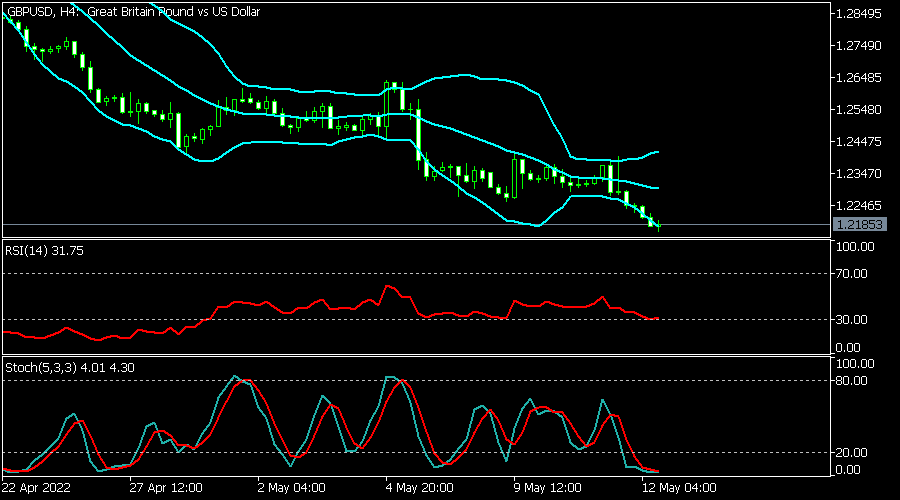
Task: Click the RSI 70.00 level label
Action: [x=852, y=274]
